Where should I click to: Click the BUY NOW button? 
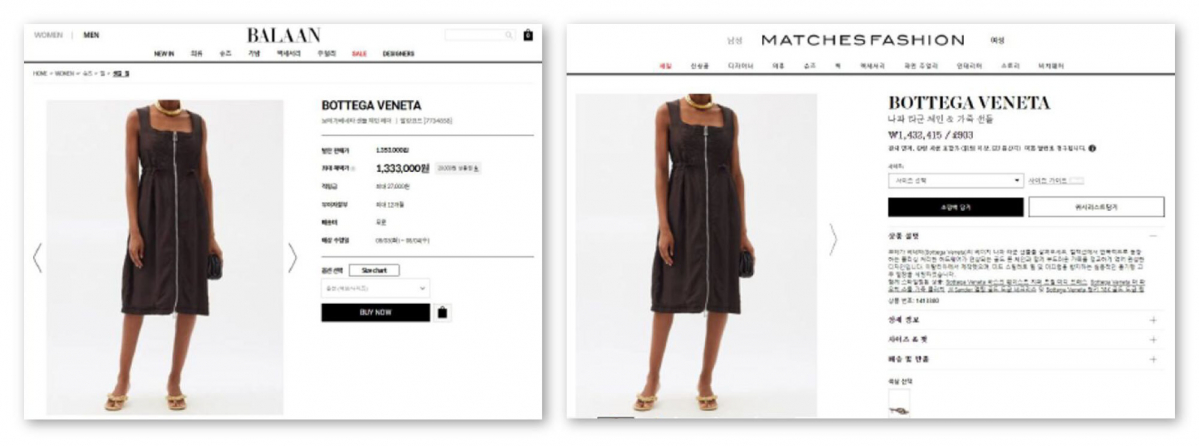(375, 312)
